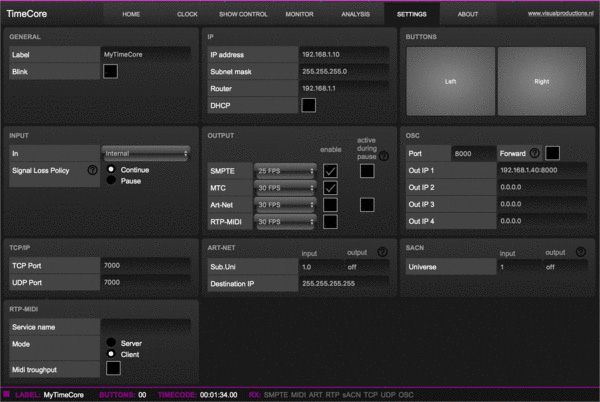Check the RTP-MIDI enable checkbox
Viewport: 600px width, 402px height.
point(330,221)
